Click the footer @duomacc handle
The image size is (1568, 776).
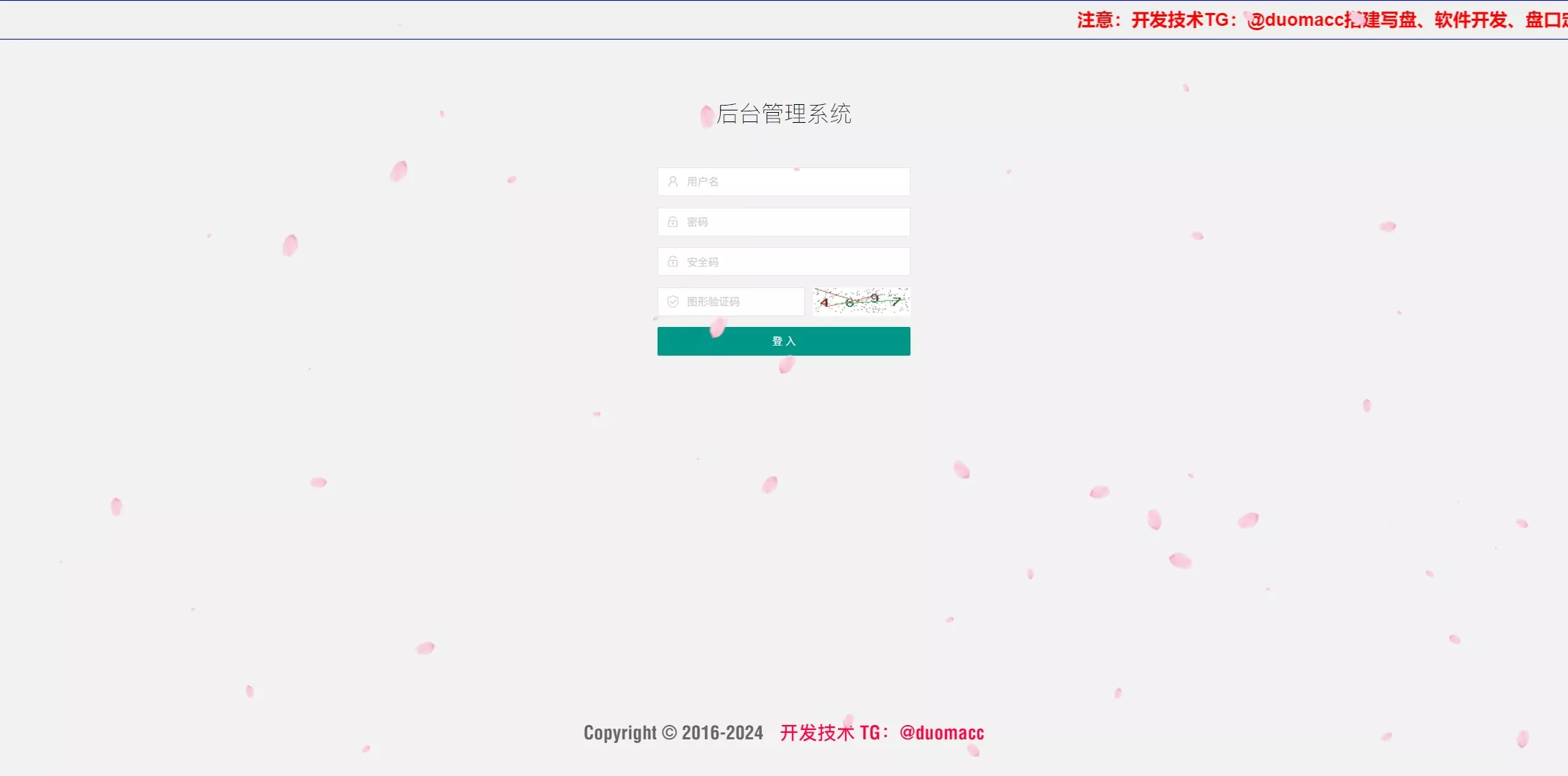[941, 733]
